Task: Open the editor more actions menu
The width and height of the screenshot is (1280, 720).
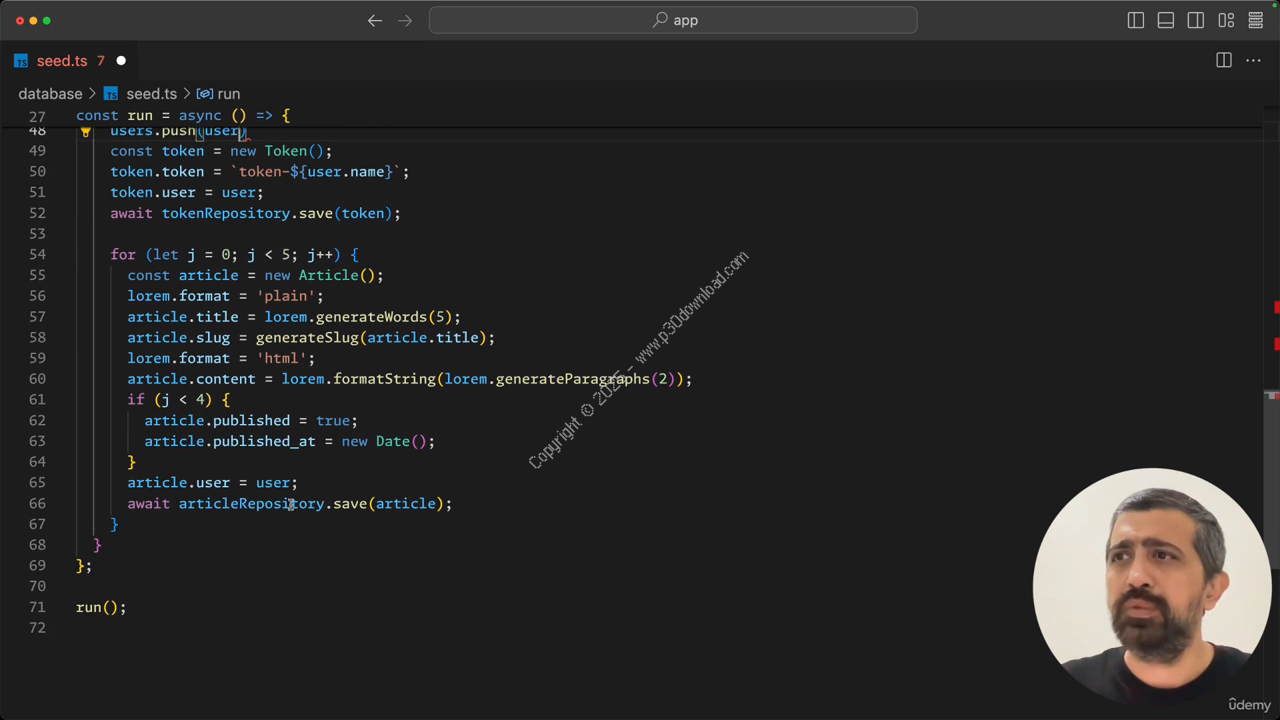Action: point(1253,61)
